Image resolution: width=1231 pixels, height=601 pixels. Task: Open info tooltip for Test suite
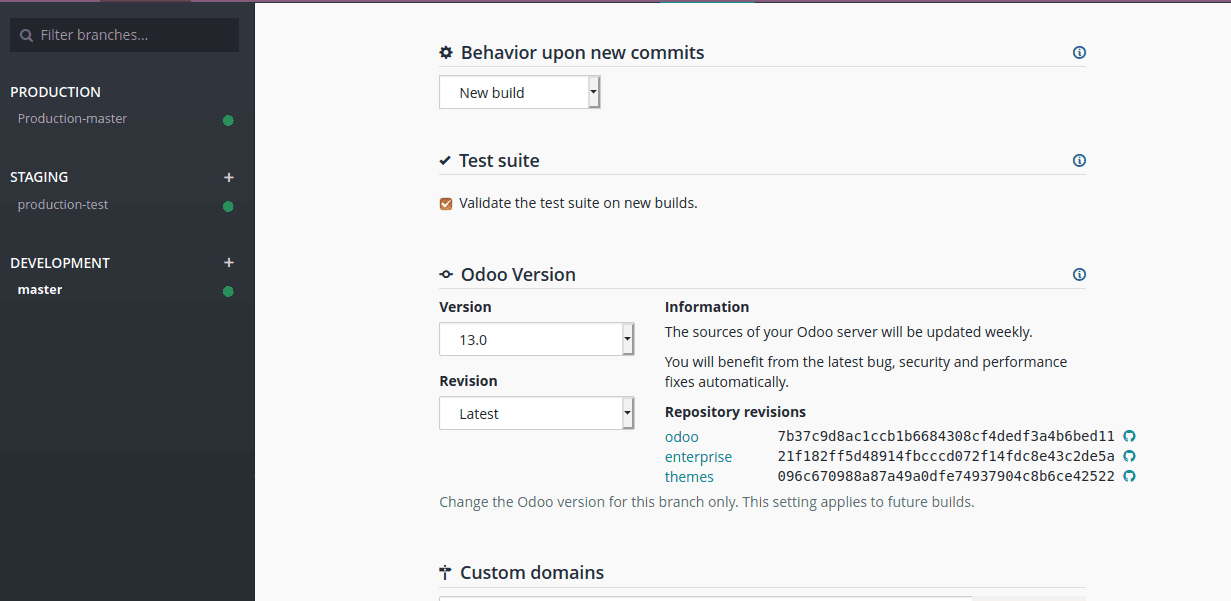[1079, 160]
